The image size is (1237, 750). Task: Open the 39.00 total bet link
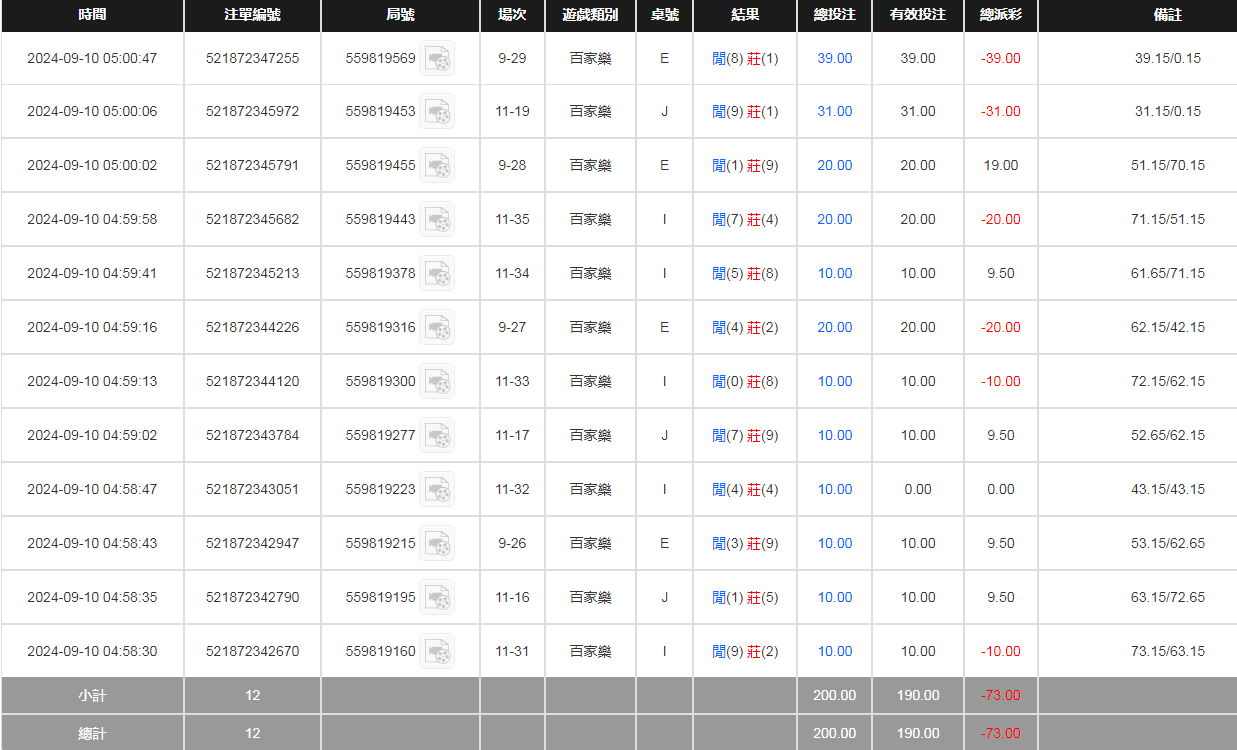coord(834,59)
